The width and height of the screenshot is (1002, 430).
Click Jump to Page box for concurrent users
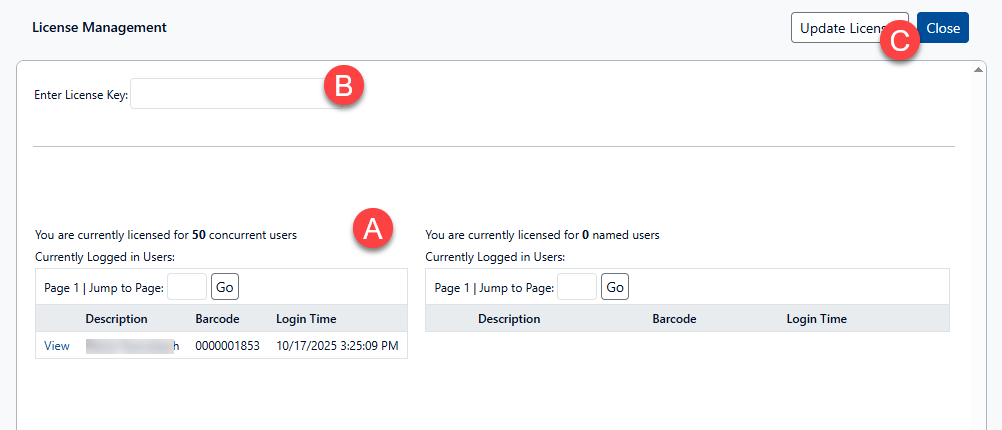coord(187,288)
